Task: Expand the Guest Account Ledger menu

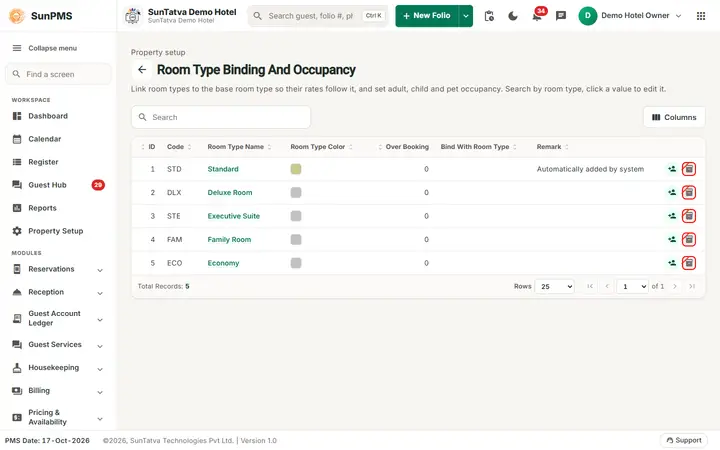Action: point(57,318)
